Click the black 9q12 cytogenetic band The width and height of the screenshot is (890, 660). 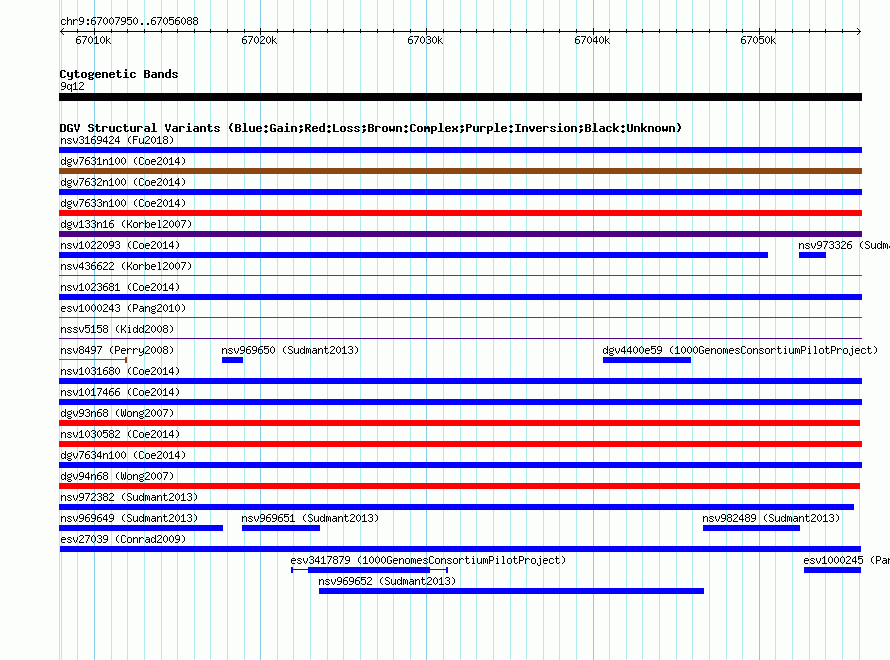click(x=460, y=97)
